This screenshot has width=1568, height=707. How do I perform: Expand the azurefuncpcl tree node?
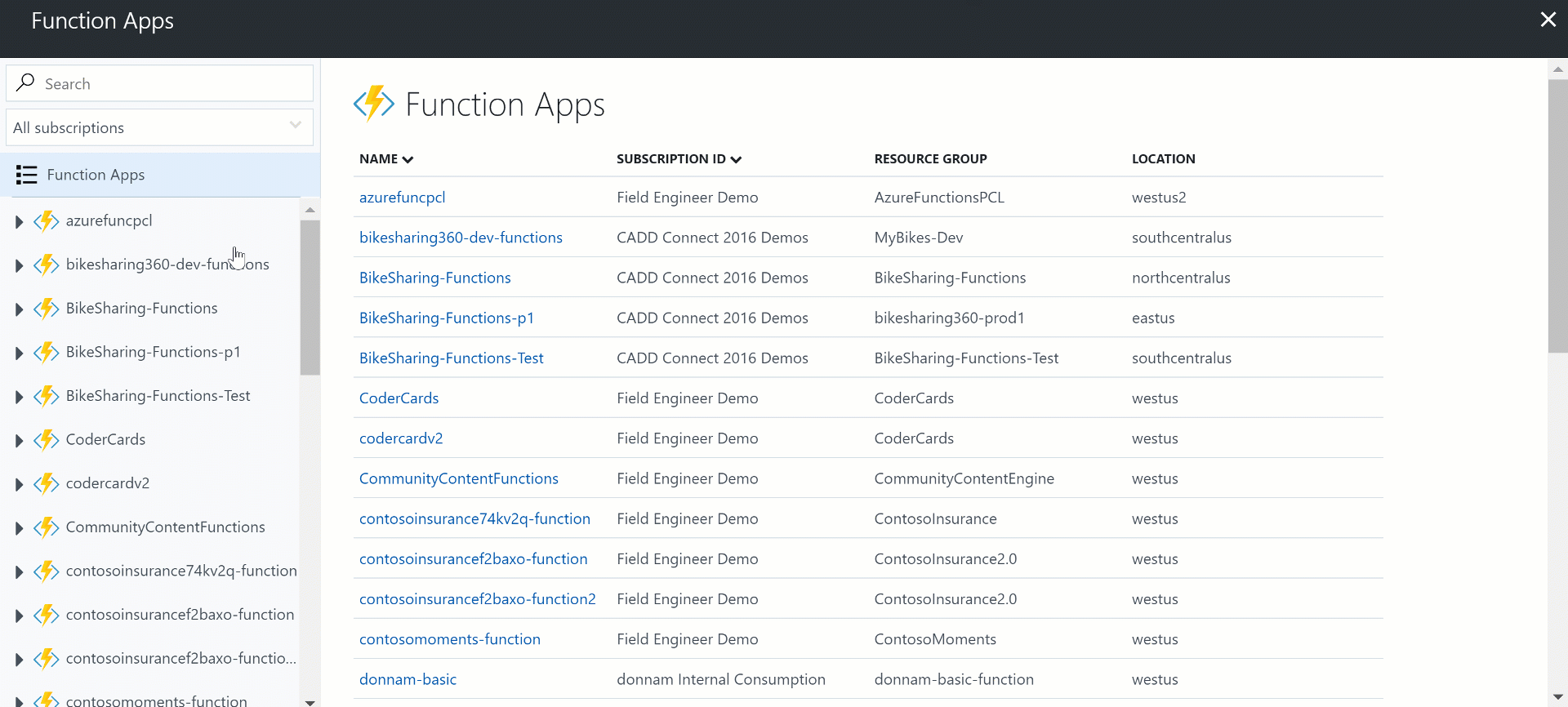pyautogui.click(x=19, y=222)
